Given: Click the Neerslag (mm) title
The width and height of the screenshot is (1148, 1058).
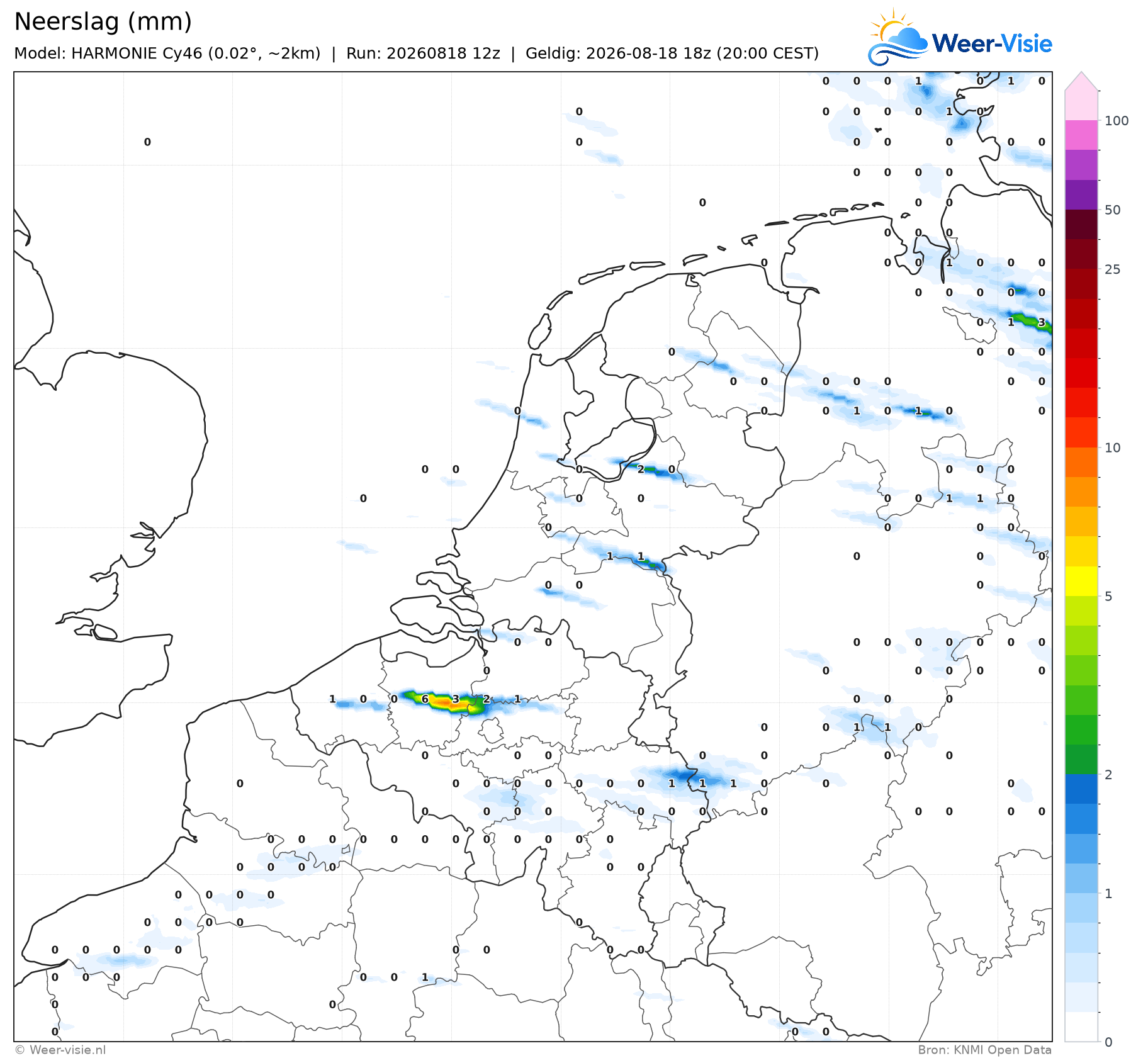Looking at the screenshot, I should point(103,21).
